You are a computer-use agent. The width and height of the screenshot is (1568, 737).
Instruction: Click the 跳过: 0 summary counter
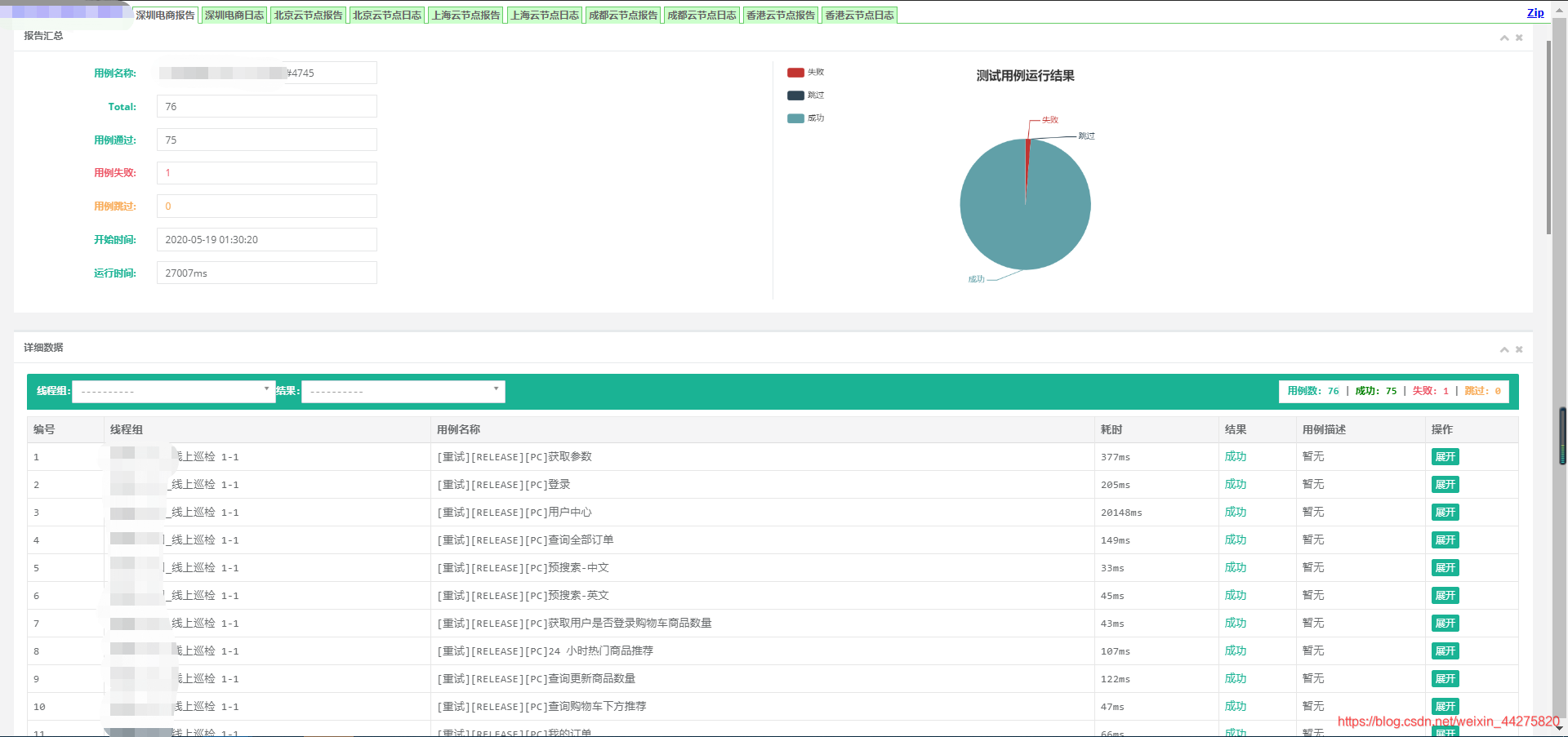click(x=1482, y=391)
